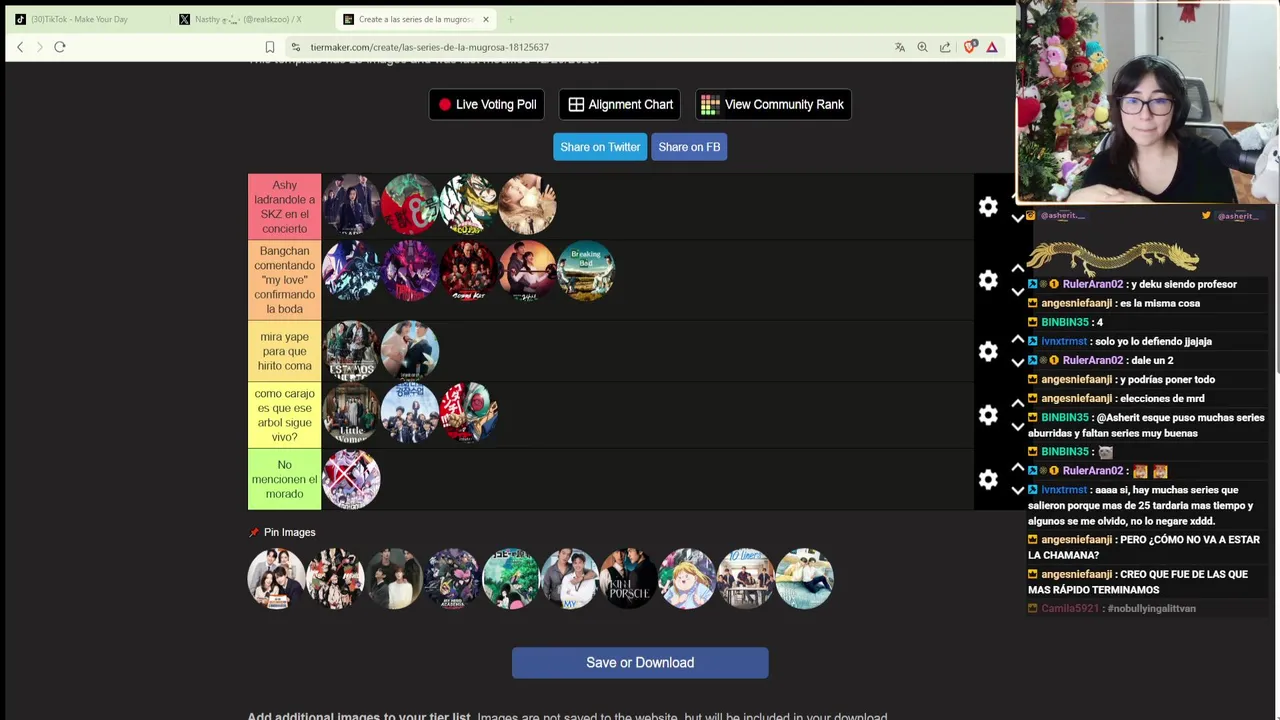Open the Alignment Chart

[x=620, y=104]
